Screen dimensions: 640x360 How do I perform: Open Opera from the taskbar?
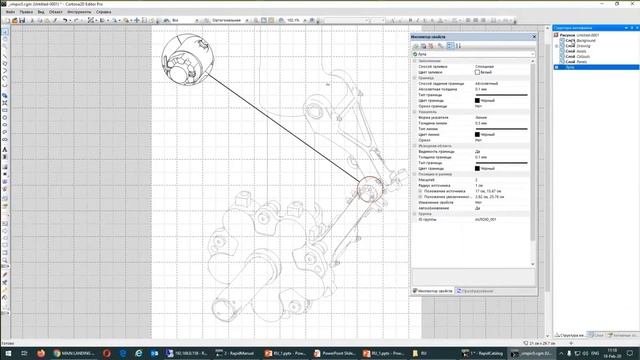(x=107, y=353)
